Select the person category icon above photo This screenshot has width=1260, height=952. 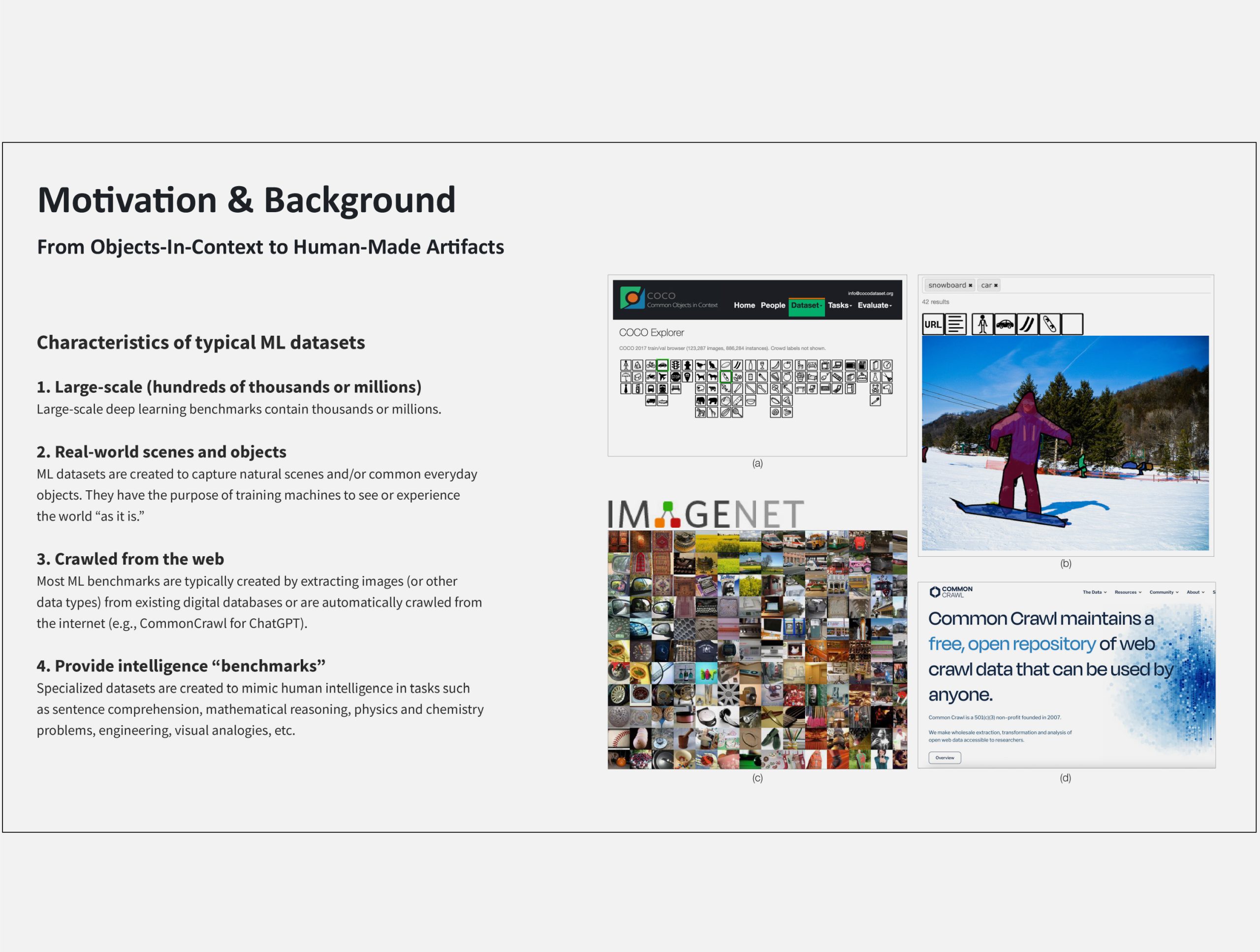tap(982, 324)
